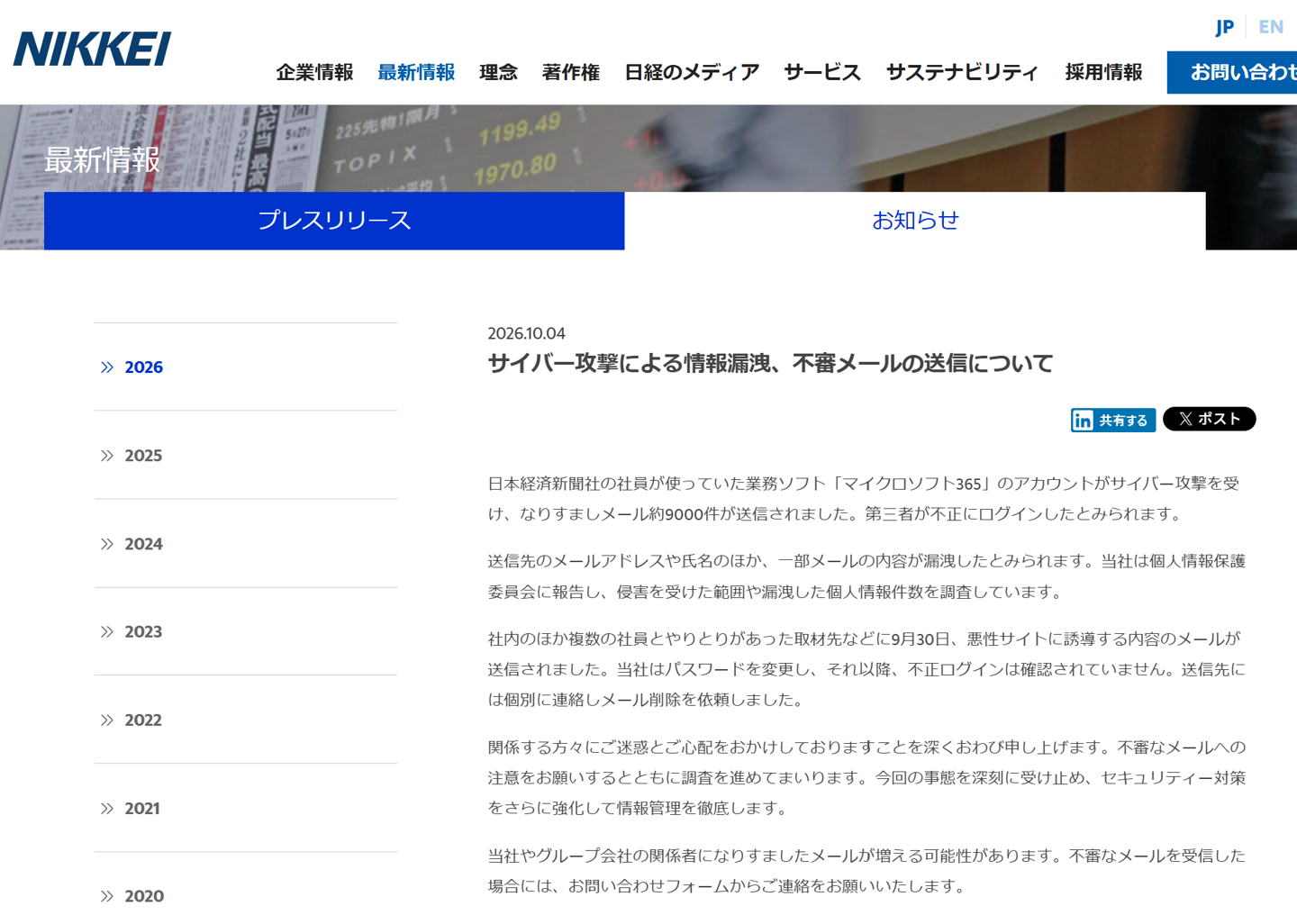This screenshot has width=1297, height=924.
Task: Select 2023 in year list
Action: (x=246, y=631)
